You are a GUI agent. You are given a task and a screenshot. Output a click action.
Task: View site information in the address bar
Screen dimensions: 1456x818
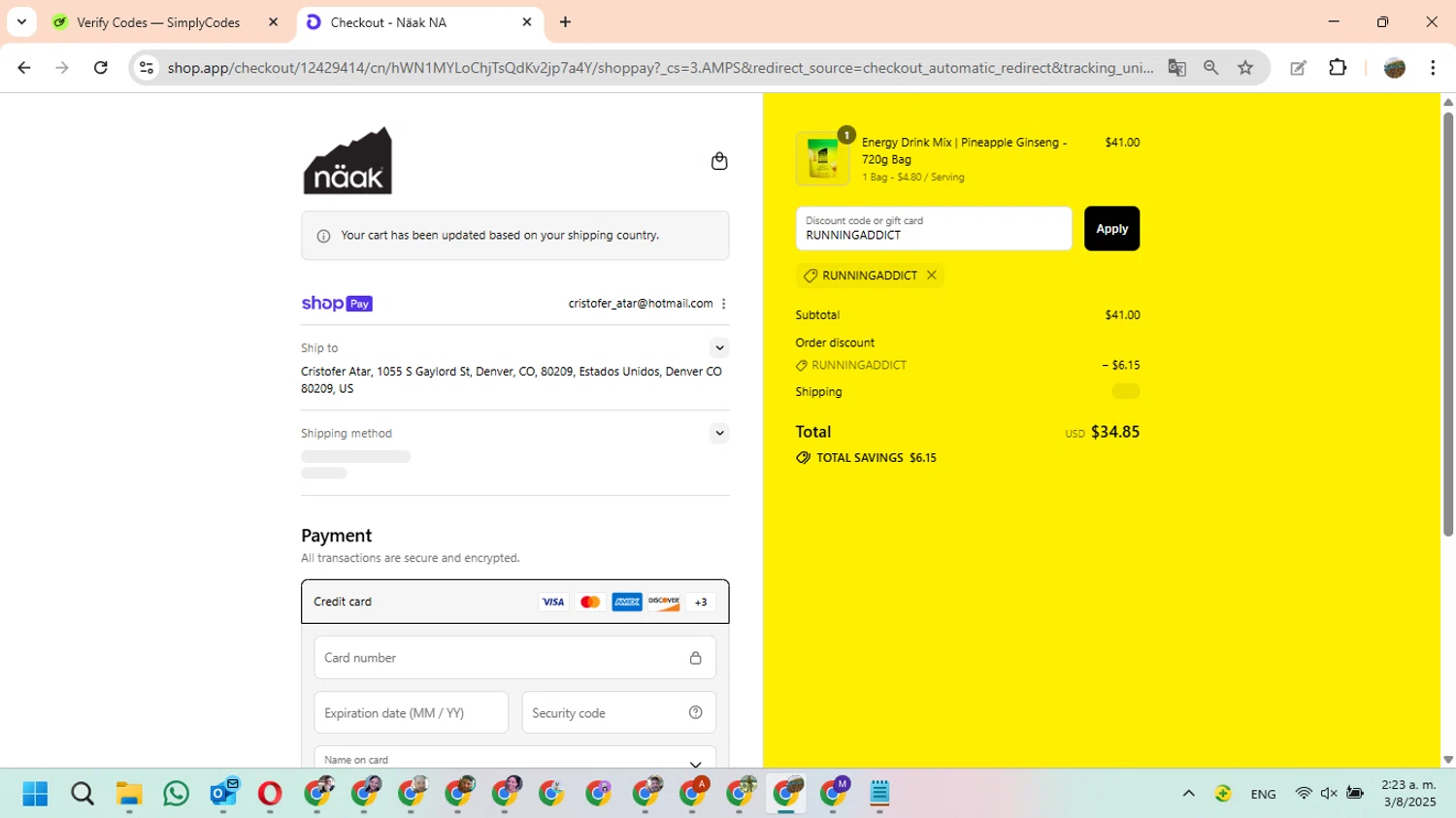click(147, 68)
